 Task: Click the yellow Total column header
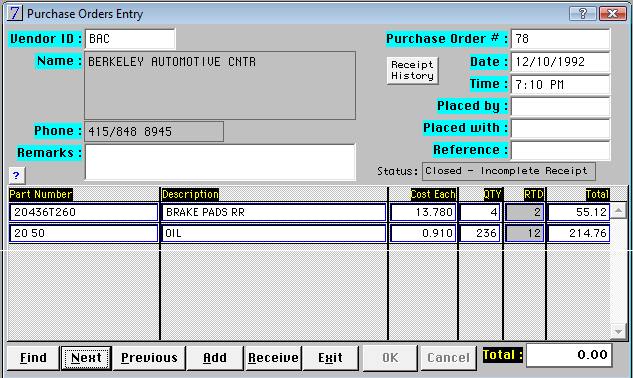pos(597,194)
